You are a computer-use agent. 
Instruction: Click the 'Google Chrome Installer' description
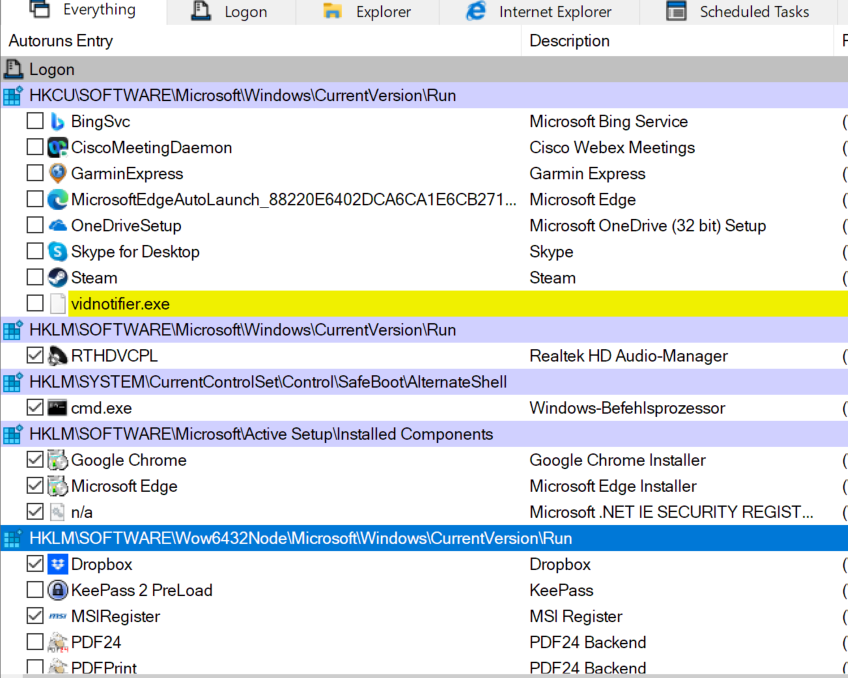click(618, 460)
